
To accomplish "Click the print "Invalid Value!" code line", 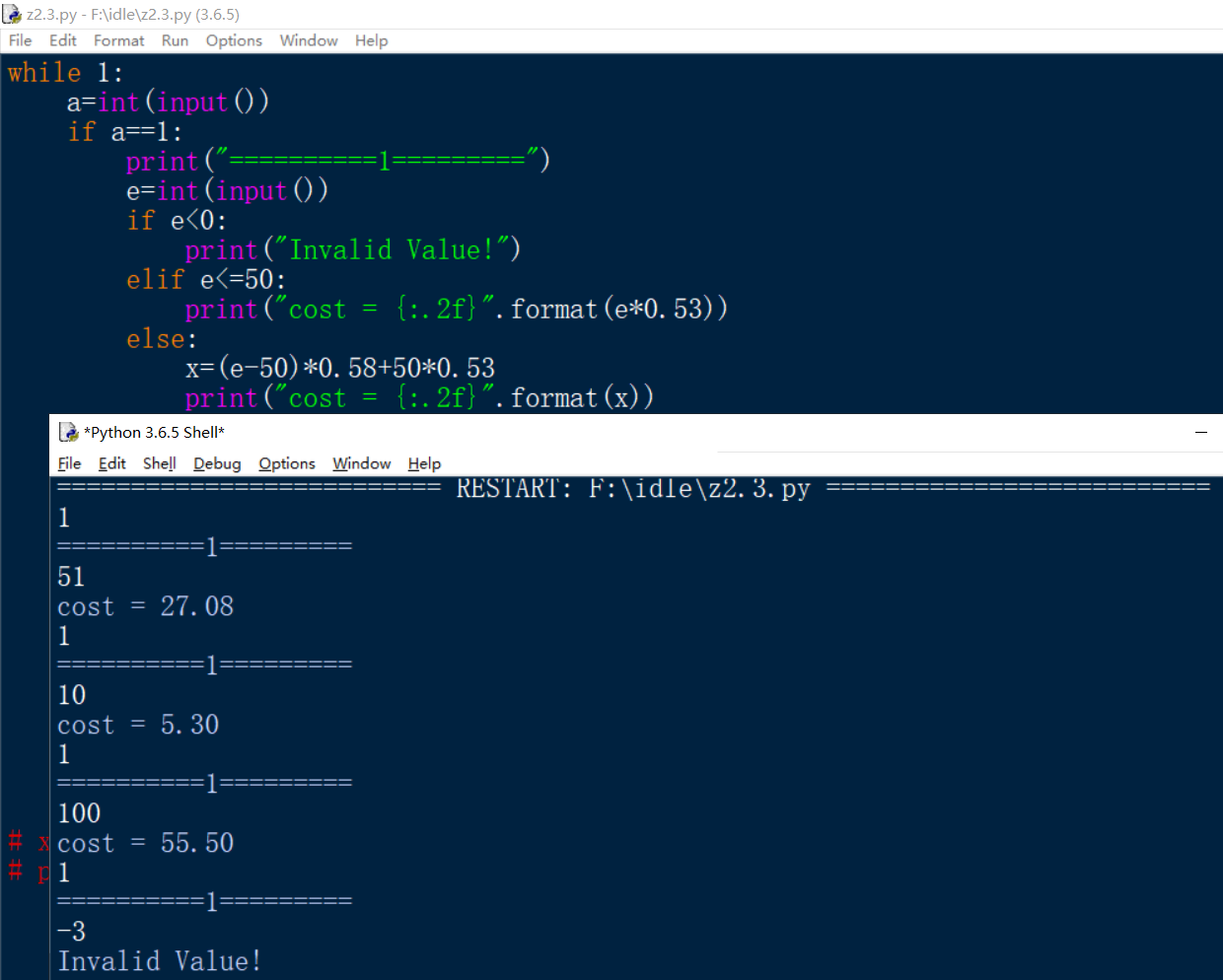I will (353, 250).
